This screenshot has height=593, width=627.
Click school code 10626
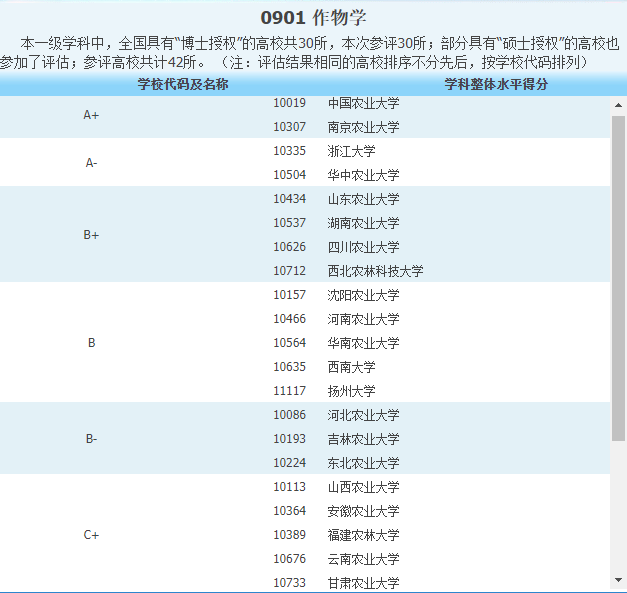pyautogui.click(x=290, y=247)
